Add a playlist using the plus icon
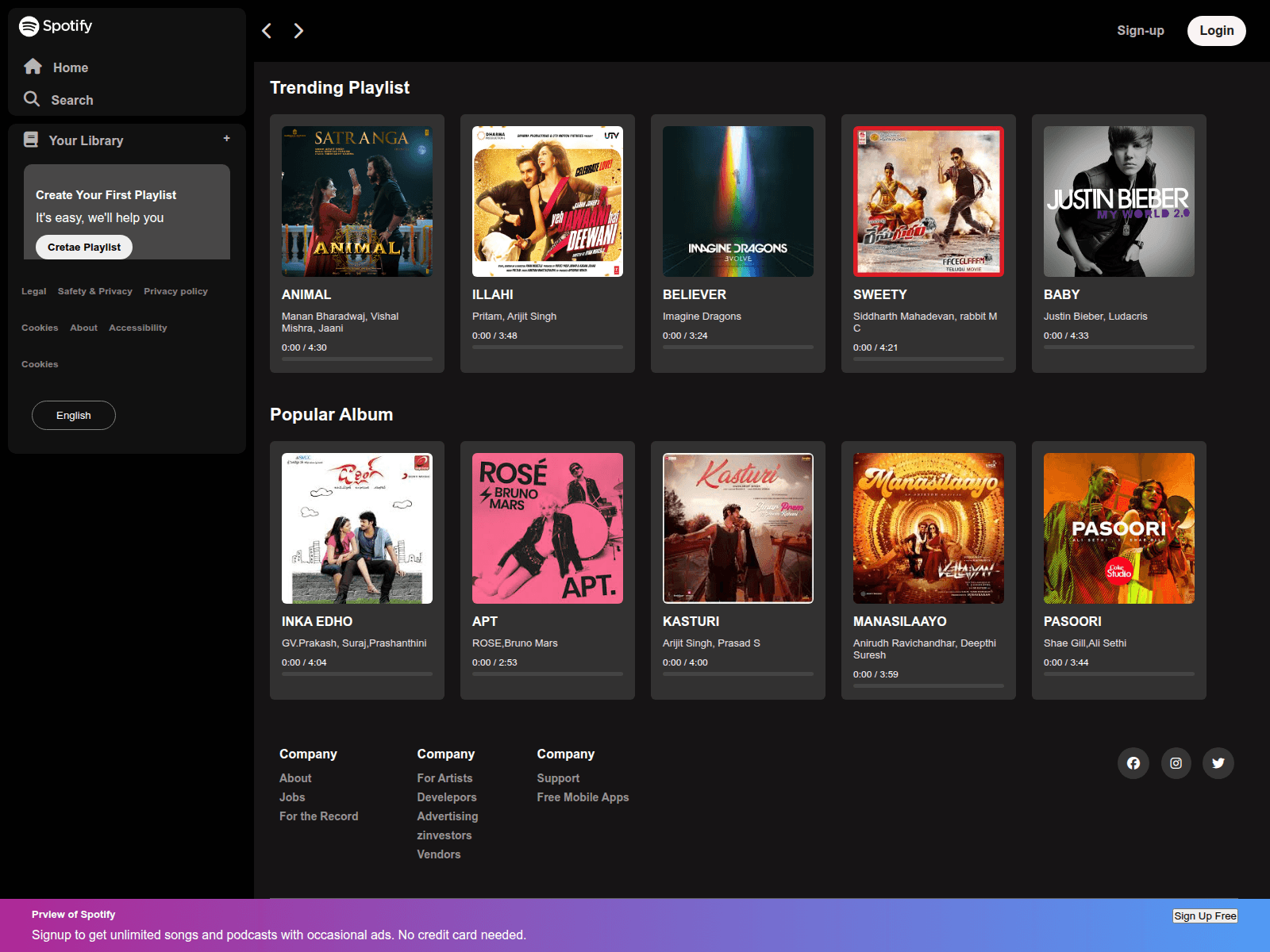Screen dimensions: 1270x952 pos(226,138)
